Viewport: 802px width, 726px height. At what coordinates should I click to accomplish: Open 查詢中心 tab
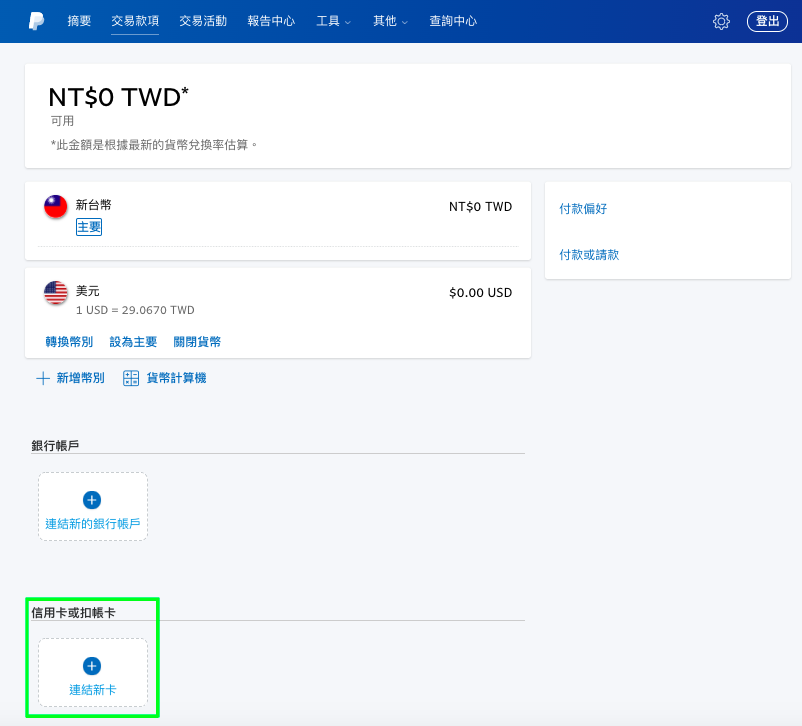[453, 21]
